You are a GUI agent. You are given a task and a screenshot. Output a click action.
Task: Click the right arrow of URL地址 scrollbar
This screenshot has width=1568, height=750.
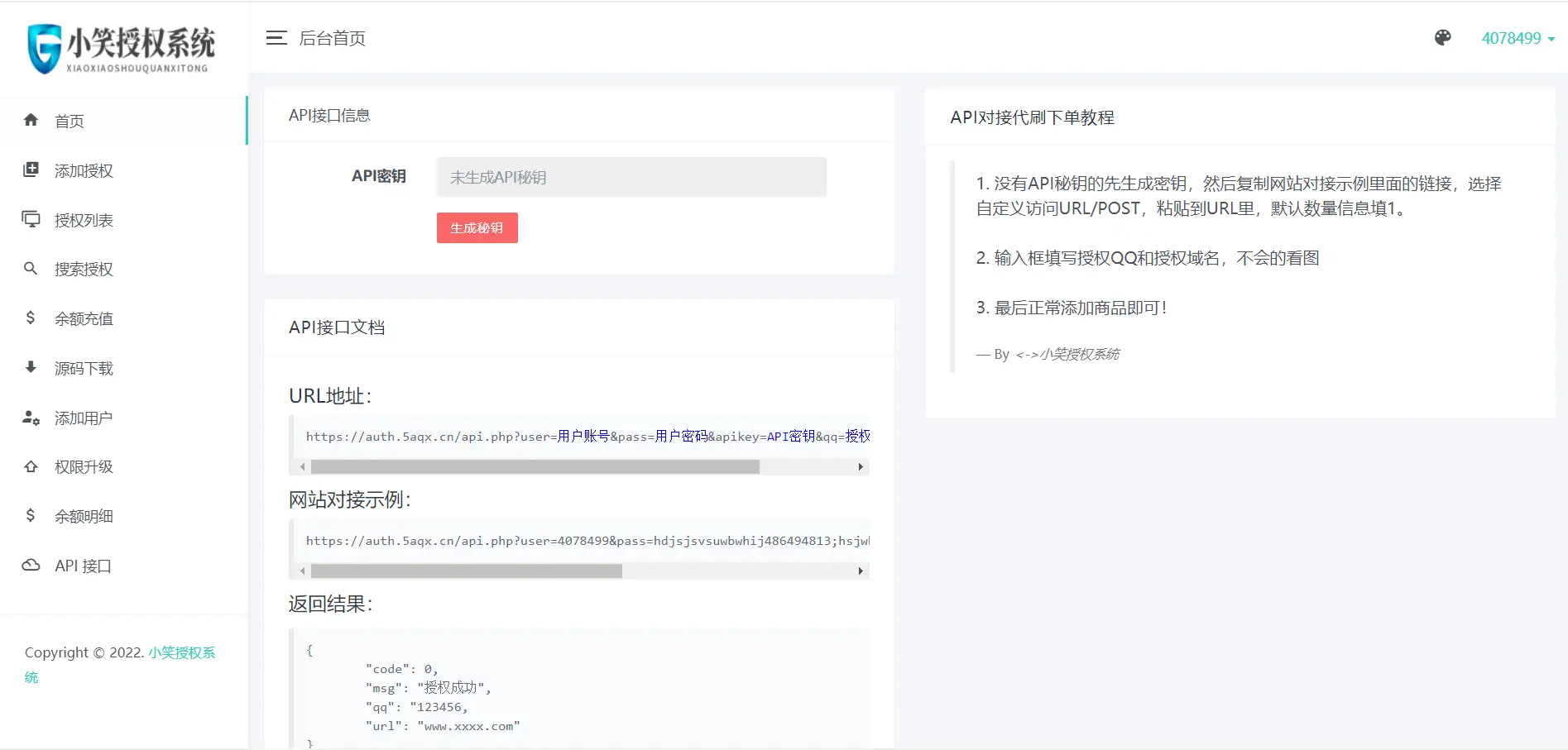(860, 466)
